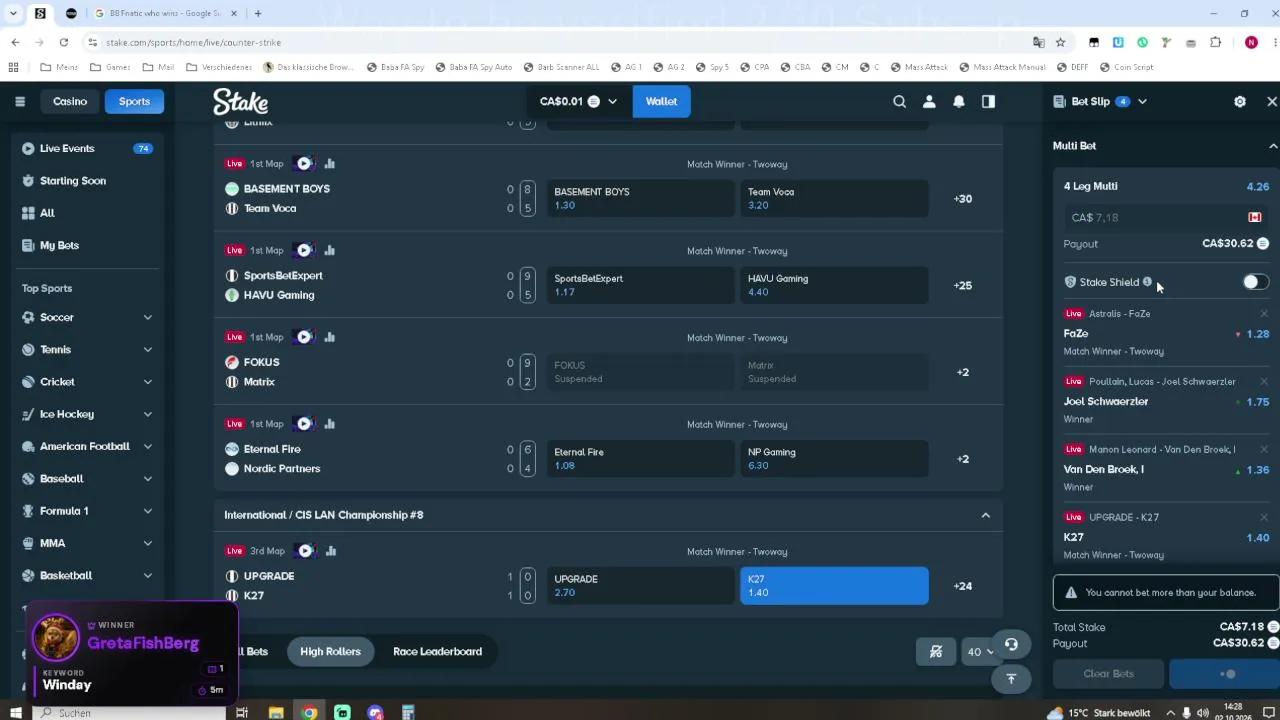Open the CA$0.01 balance currency dropdown

coord(578,101)
